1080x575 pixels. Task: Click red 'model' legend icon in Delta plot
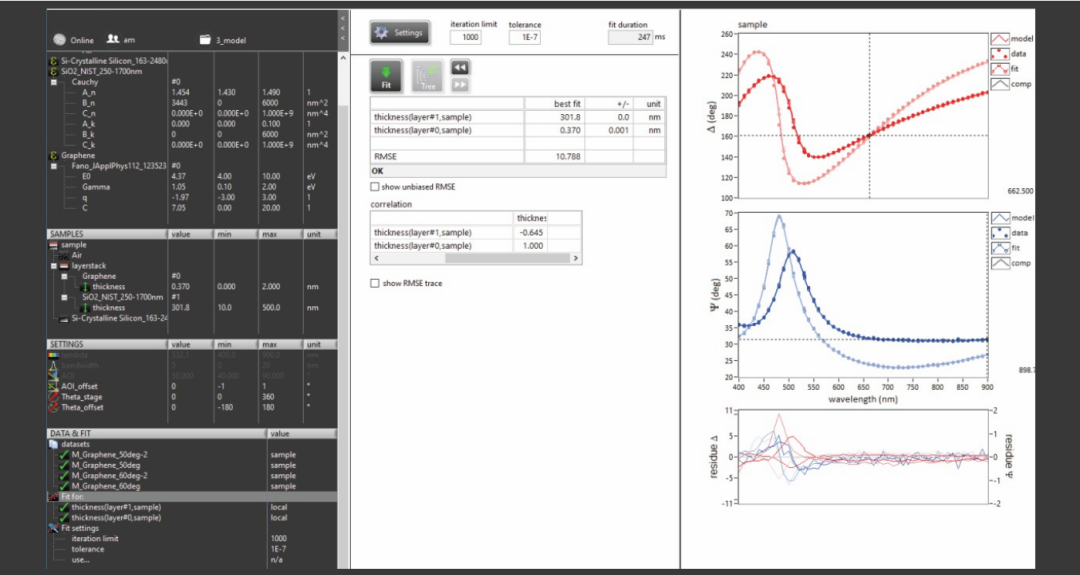pos(1000,39)
